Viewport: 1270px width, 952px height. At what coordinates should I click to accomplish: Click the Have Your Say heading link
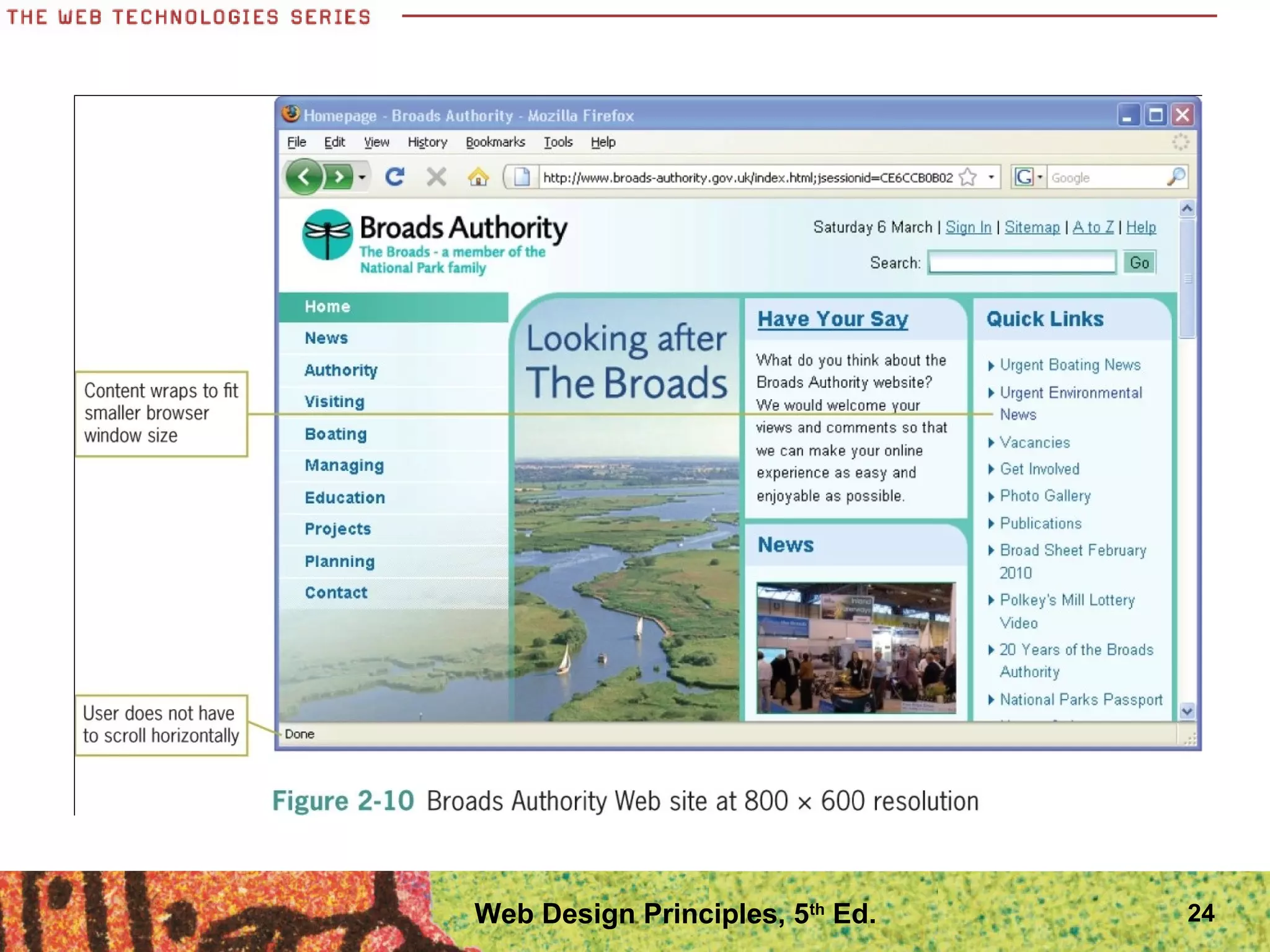pos(832,319)
